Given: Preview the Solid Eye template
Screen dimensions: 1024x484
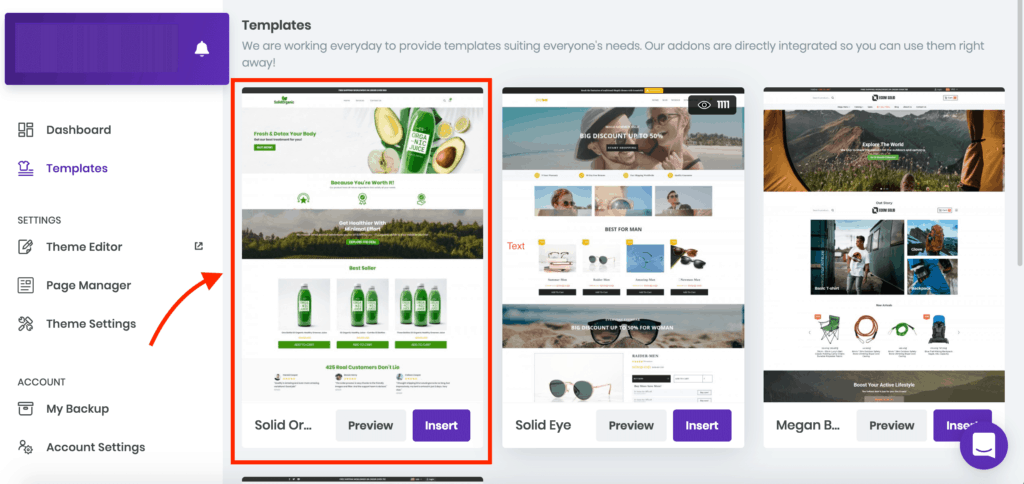Looking at the screenshot, I should (631, 426).
